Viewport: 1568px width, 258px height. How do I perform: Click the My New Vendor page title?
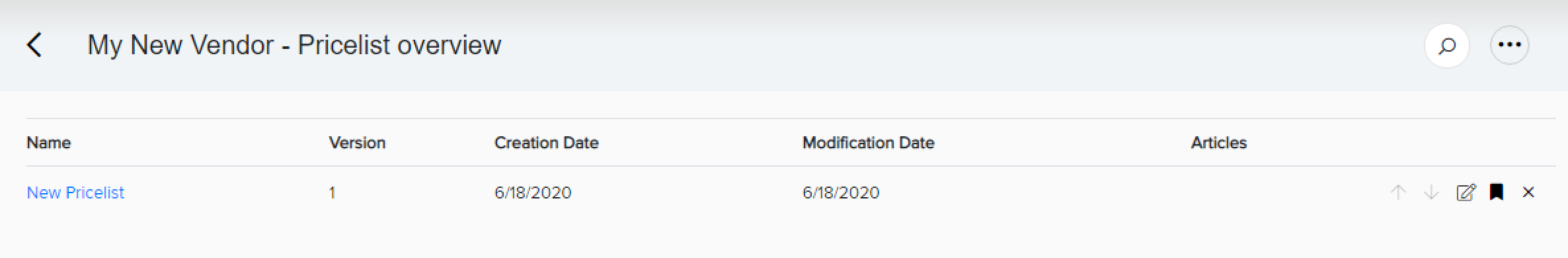click(x=180, y=45)
